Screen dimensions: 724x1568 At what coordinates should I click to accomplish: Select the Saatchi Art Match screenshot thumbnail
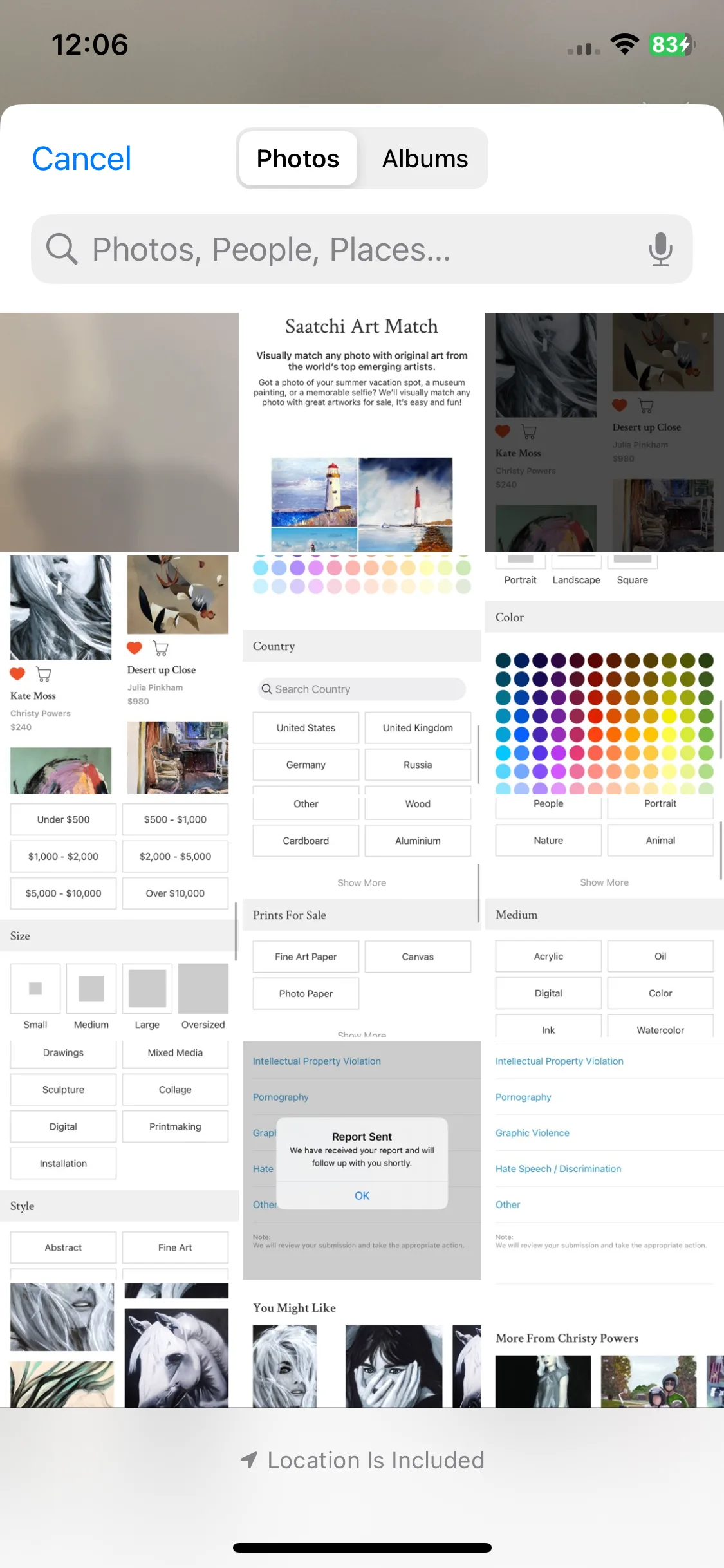coord(362,432)
